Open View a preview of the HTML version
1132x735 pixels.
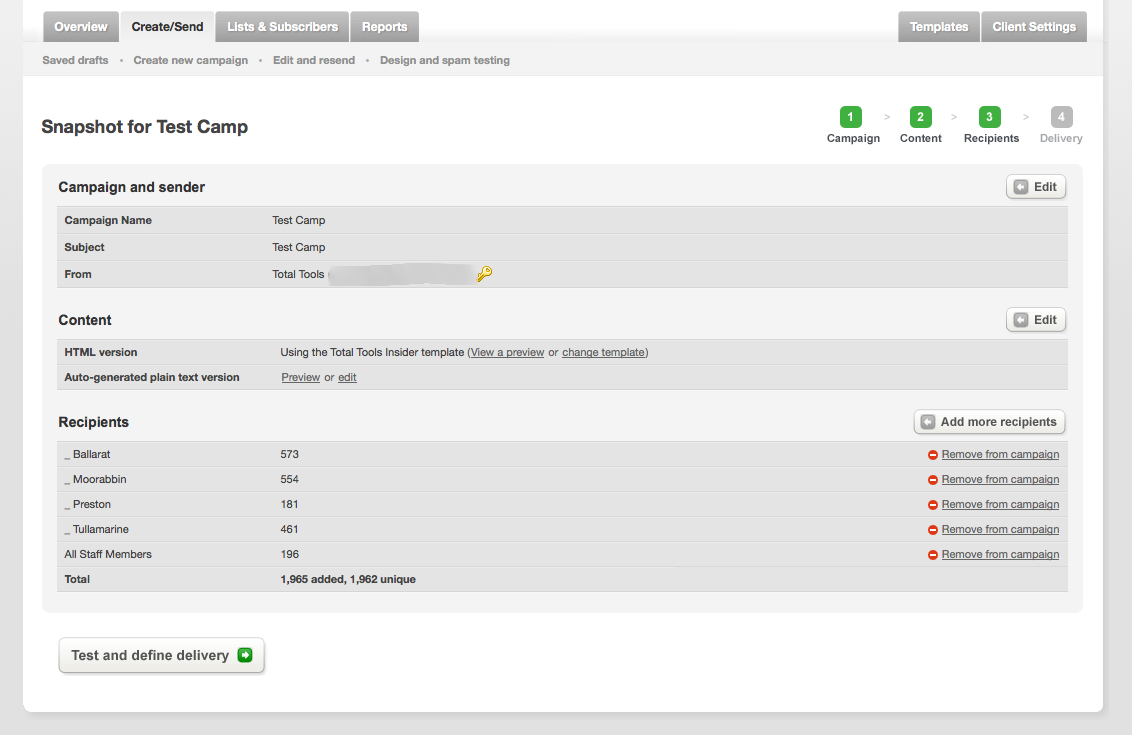(506, 352)
